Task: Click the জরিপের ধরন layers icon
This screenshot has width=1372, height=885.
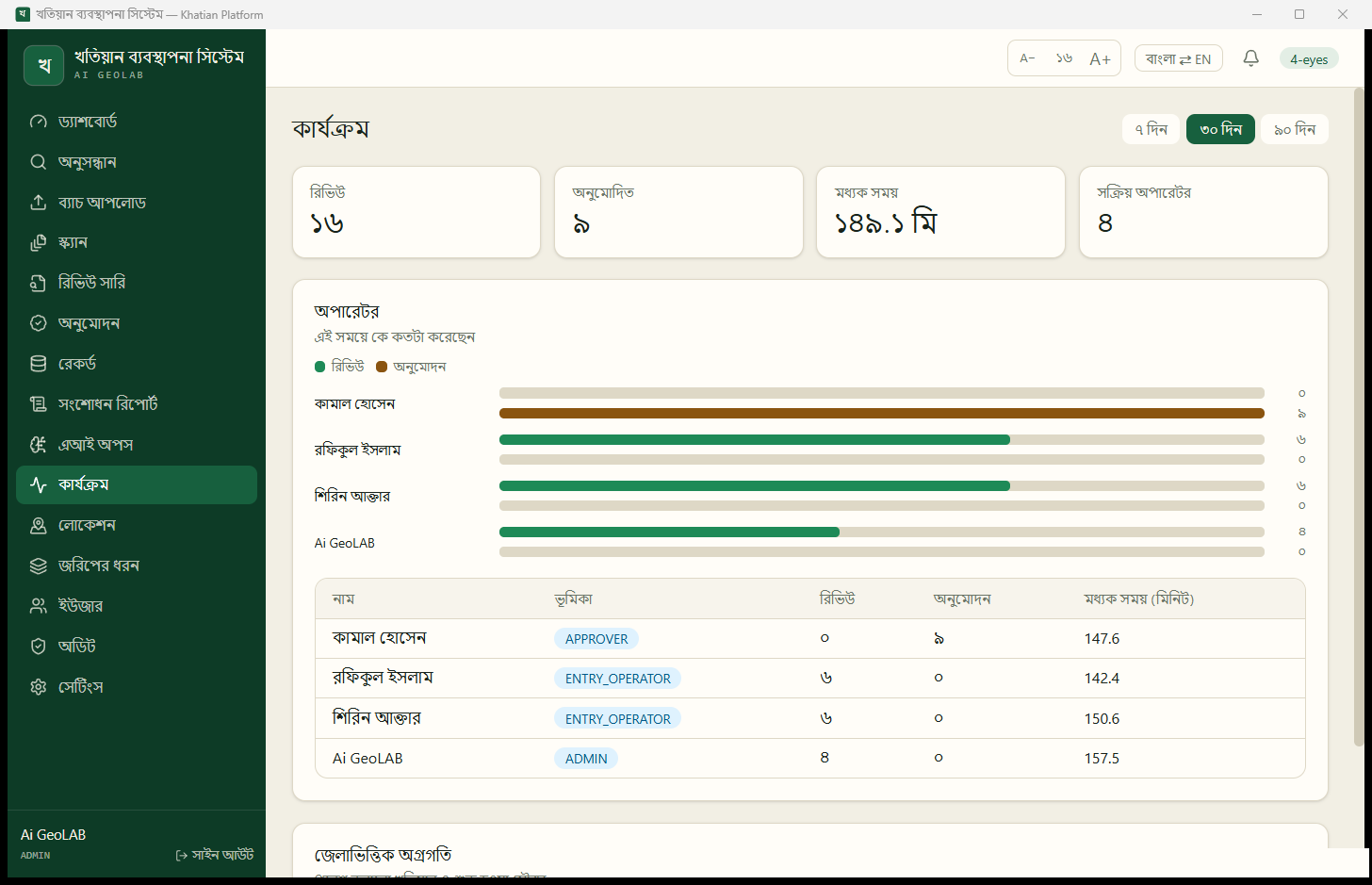Action: pos(39,565)
